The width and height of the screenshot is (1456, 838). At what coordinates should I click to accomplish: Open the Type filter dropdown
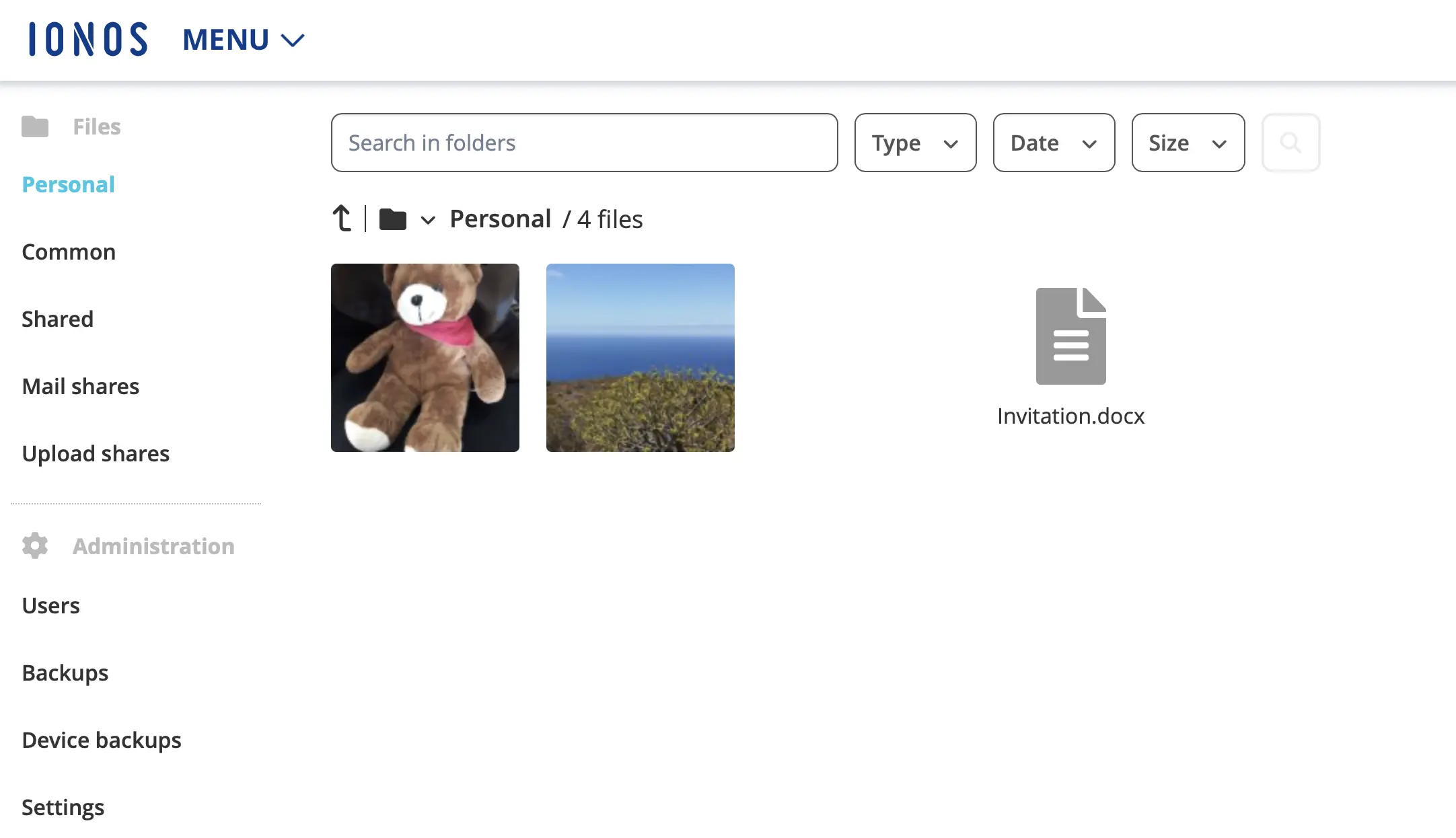pos(914,143)
